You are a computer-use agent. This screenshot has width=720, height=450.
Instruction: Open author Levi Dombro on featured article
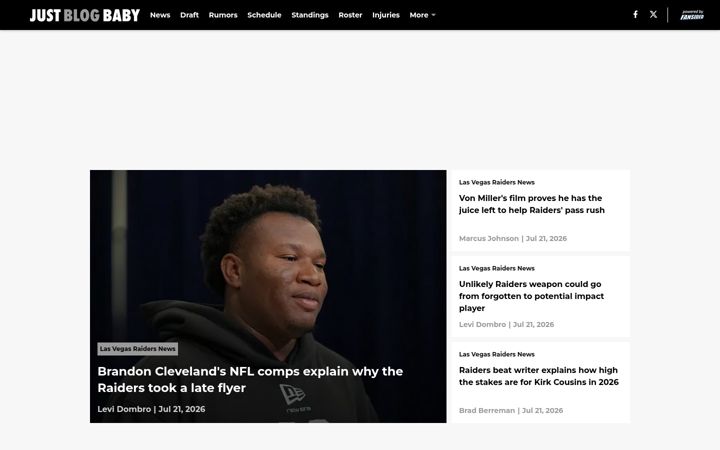click(x=124, y=409)
